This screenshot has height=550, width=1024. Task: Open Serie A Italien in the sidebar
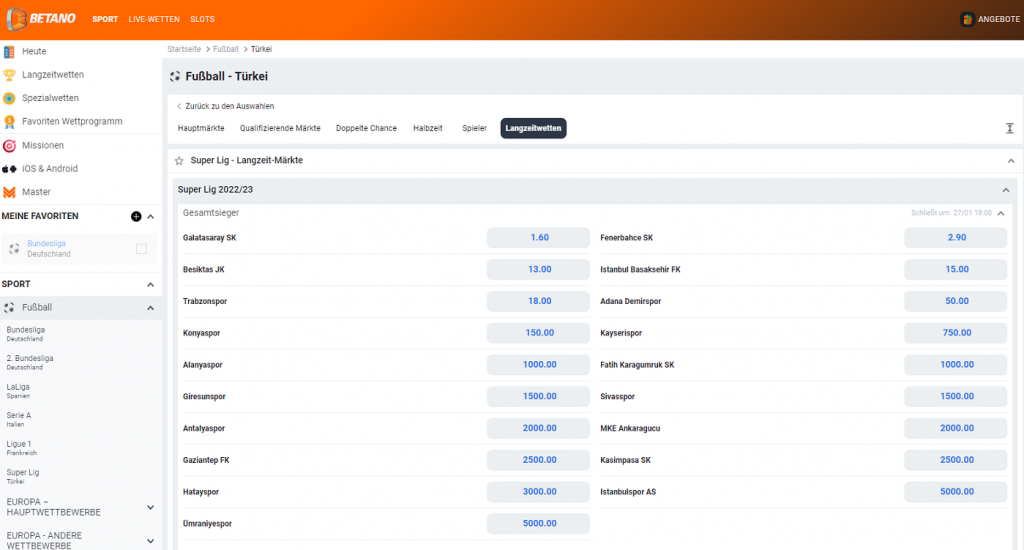(19, 419)
